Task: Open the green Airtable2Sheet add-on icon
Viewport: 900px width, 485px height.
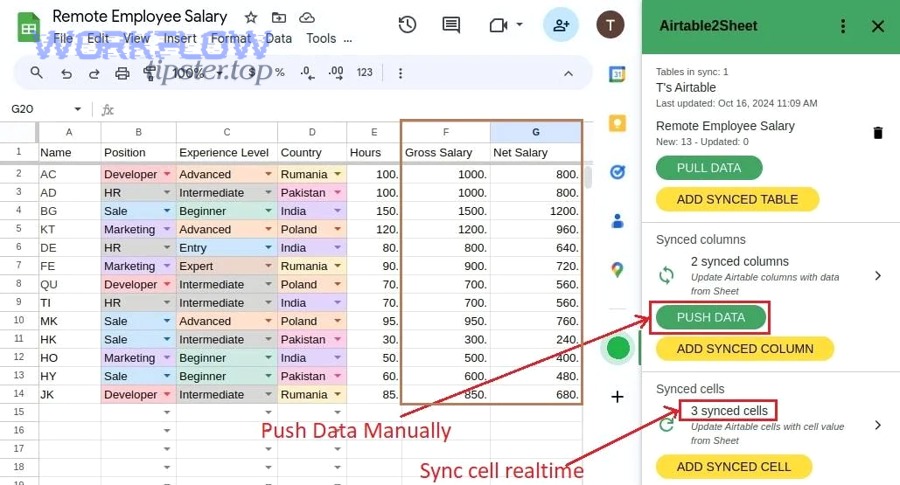Action: [x=618, y=348]
